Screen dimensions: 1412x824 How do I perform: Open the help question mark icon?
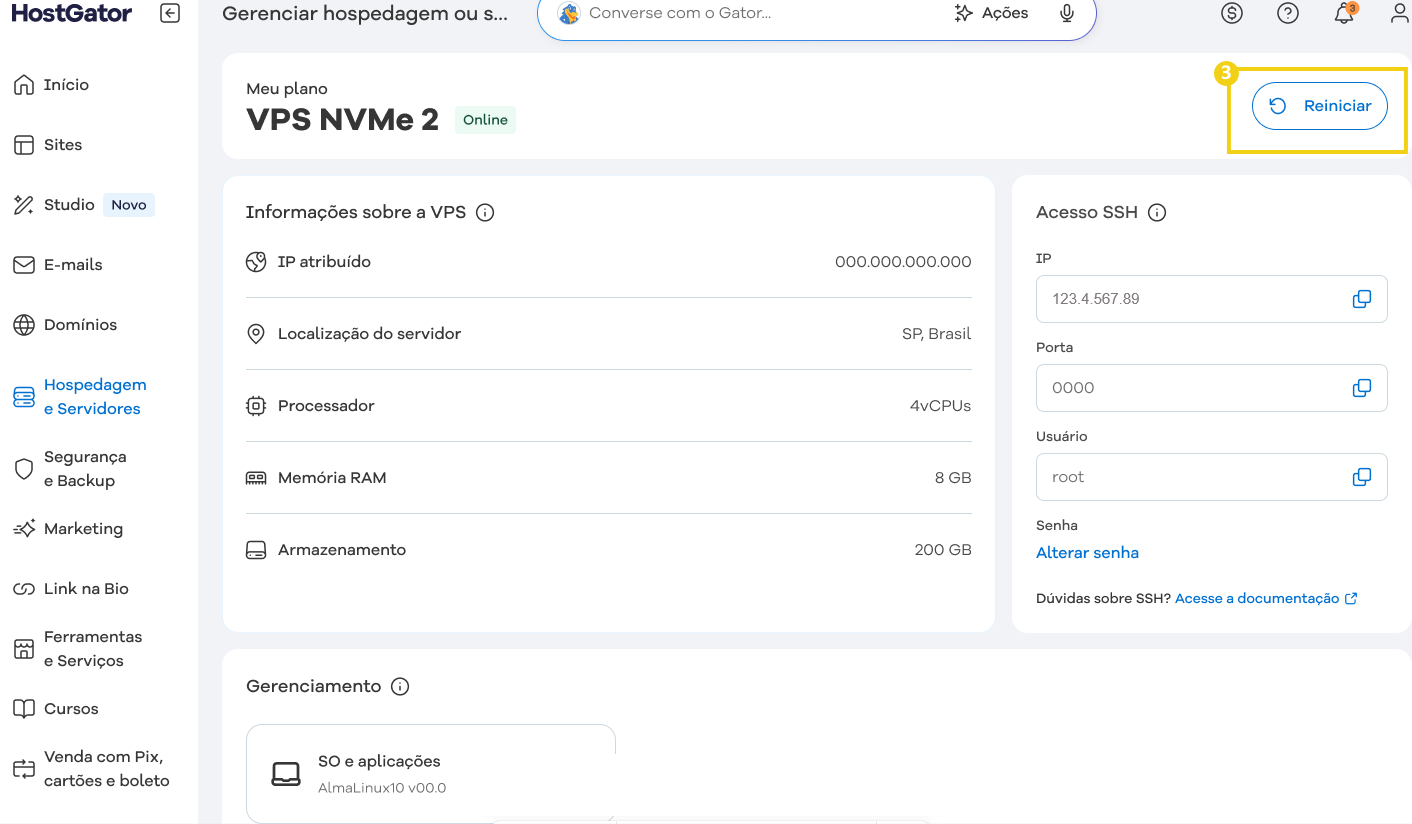point(1287,13)
